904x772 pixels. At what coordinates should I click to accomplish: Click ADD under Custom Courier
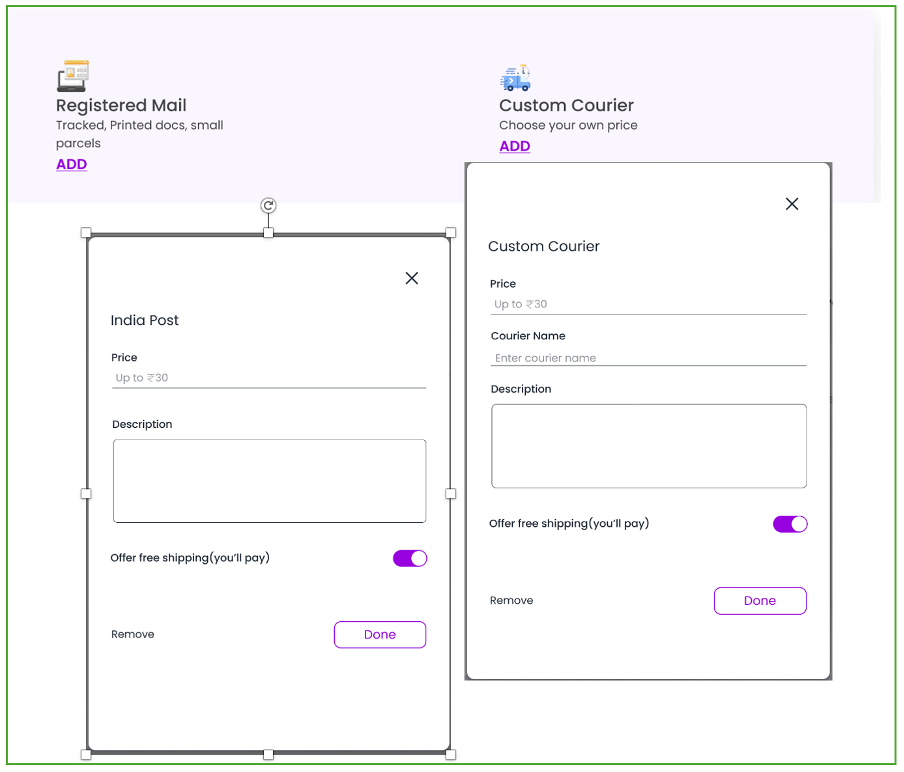[x=515, y=146]
